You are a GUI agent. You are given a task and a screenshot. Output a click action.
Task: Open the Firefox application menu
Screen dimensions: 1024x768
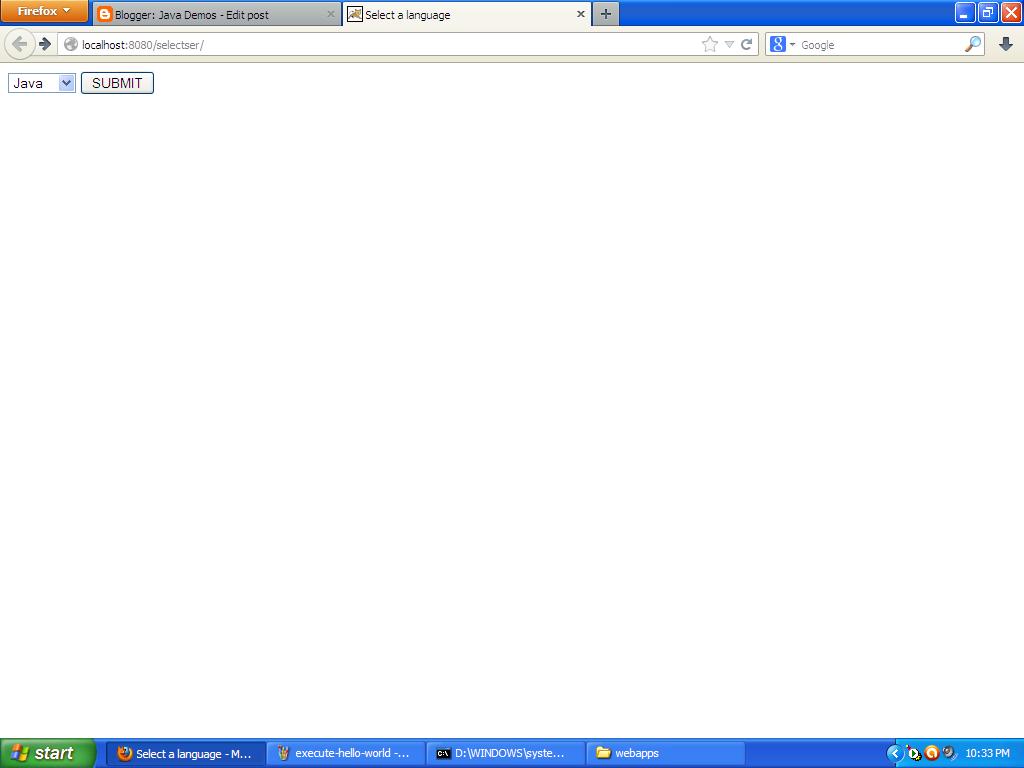click(44, 11)
